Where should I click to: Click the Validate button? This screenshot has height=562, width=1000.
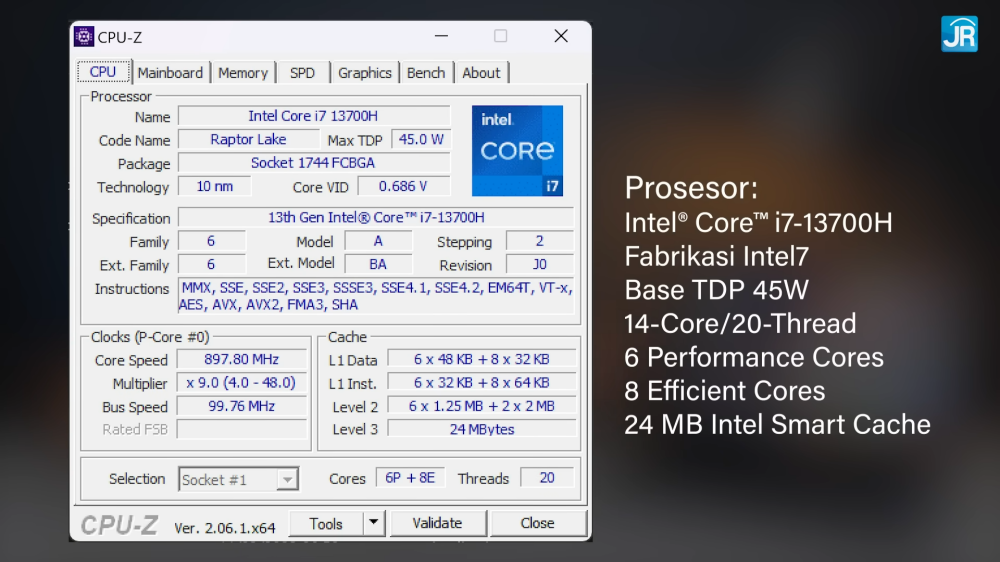(438, 523)
